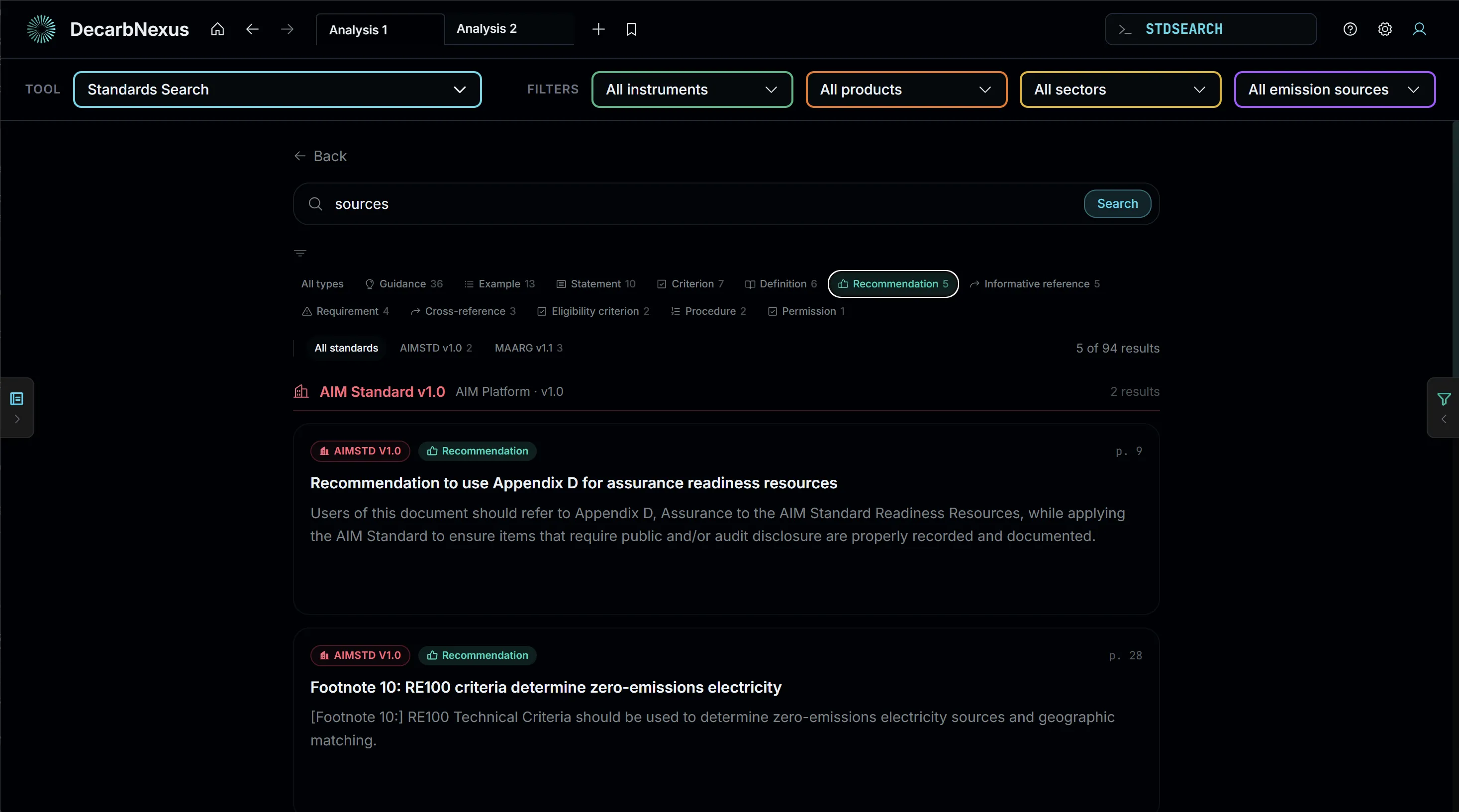Click the DecarbNexus sunburst logo
Screen dimensions: 1459x812
(41, 29)
